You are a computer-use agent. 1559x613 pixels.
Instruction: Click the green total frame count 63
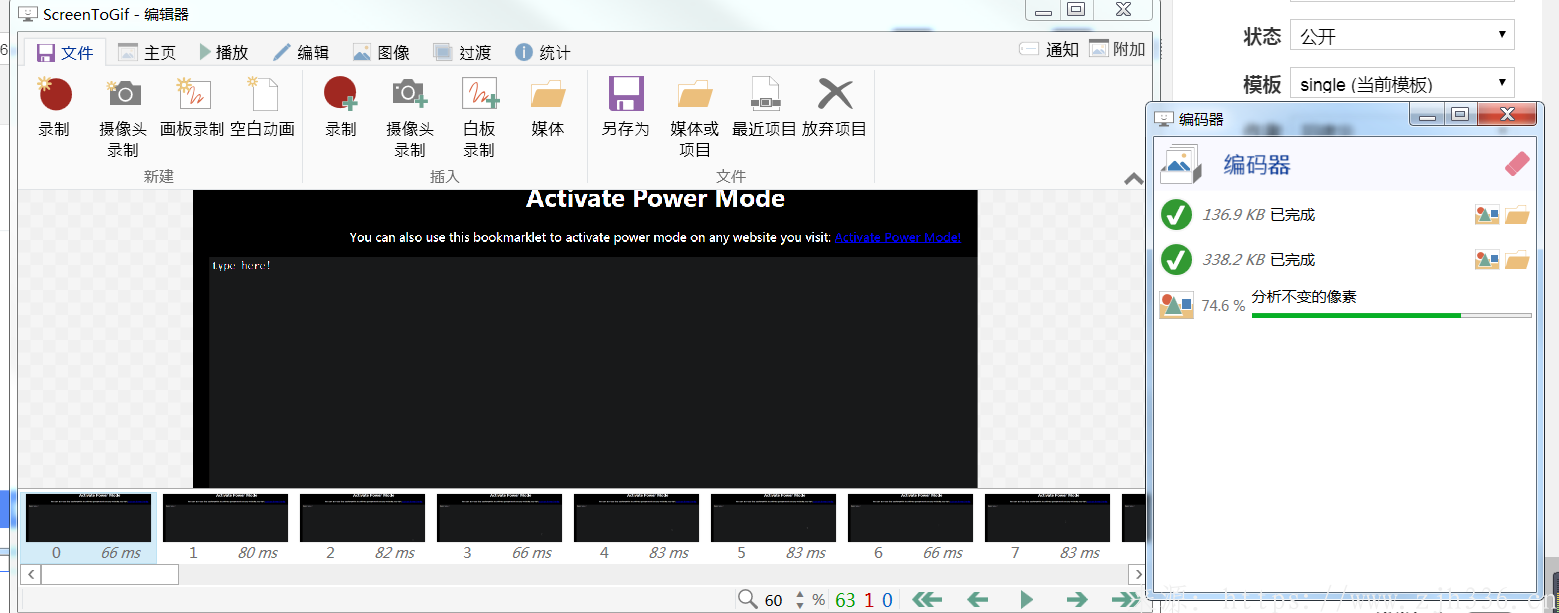(x=846, y=600)
